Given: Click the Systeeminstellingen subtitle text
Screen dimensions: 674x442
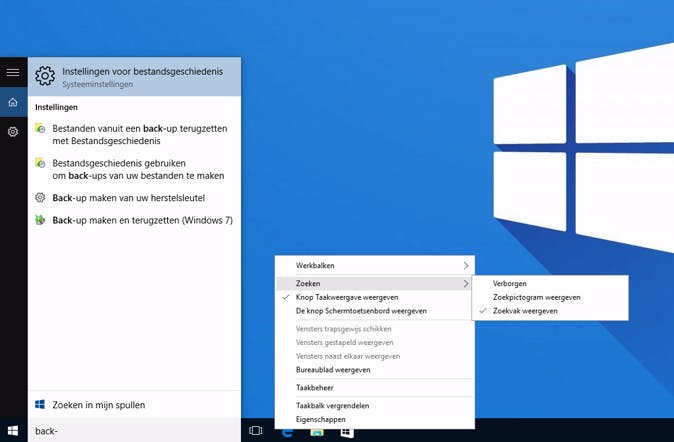Looking at the screenshot, I should tap(98, 84).
